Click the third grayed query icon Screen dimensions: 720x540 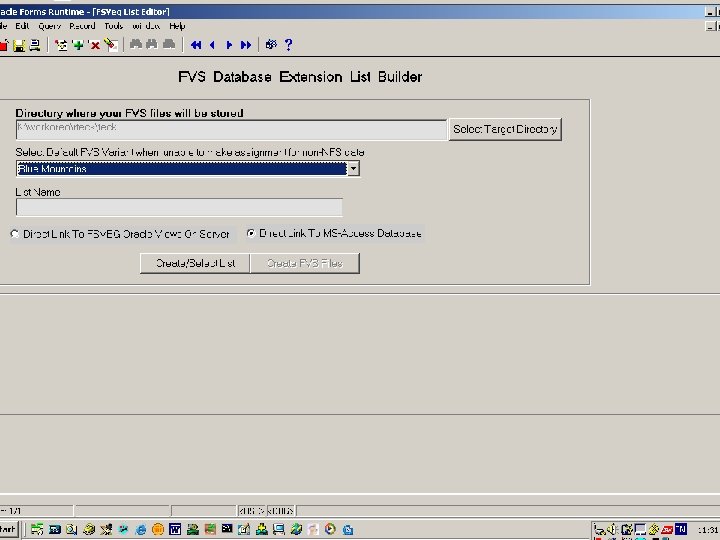pyautogui.click(x=169, y=45)
